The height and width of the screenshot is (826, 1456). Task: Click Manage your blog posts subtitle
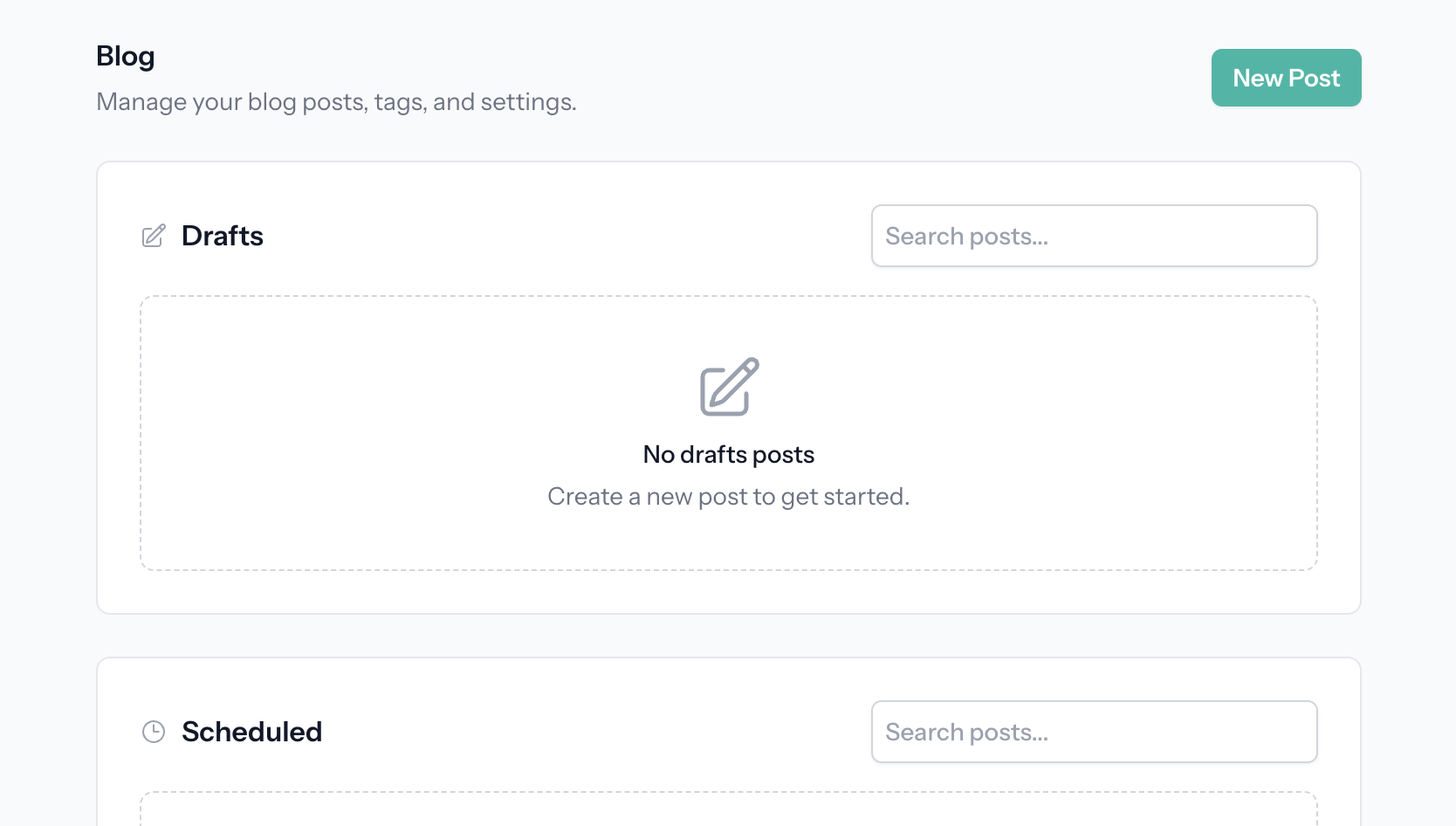336,101
